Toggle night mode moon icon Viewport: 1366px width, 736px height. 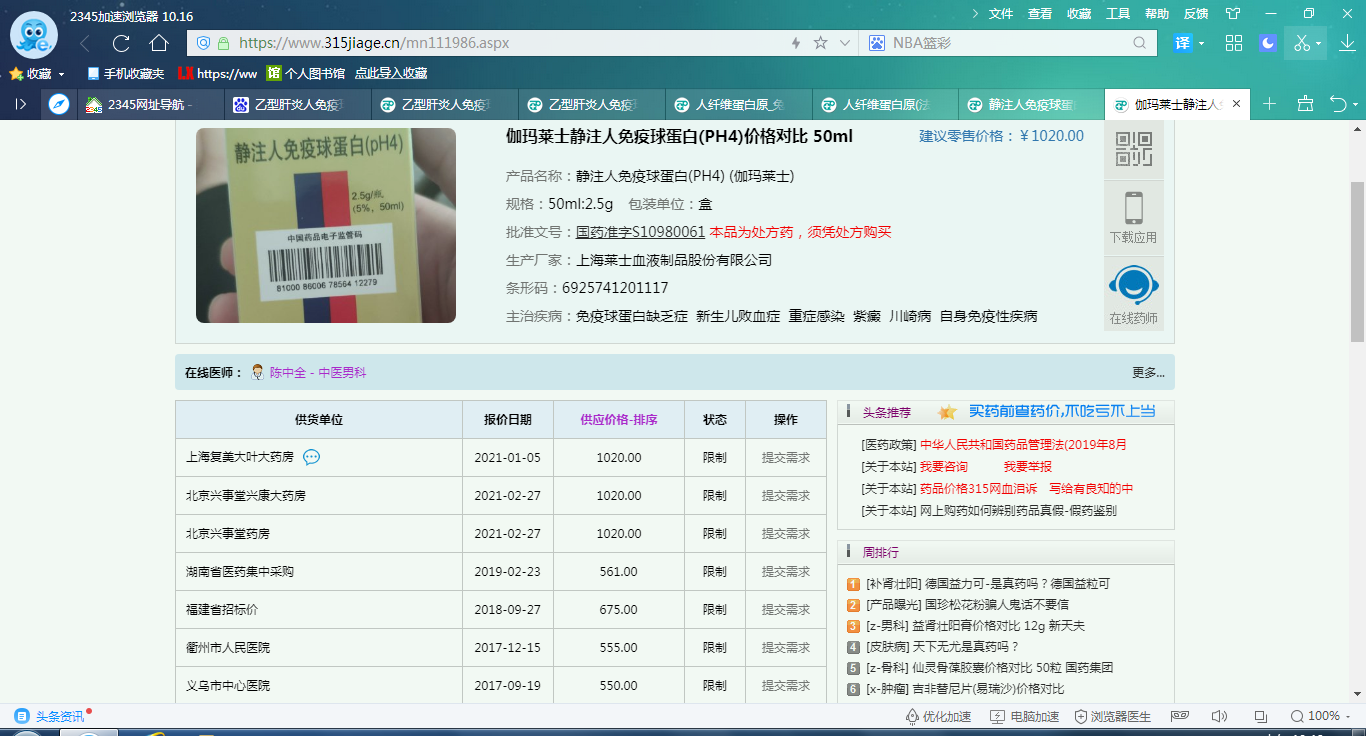tap(1268, 43)
